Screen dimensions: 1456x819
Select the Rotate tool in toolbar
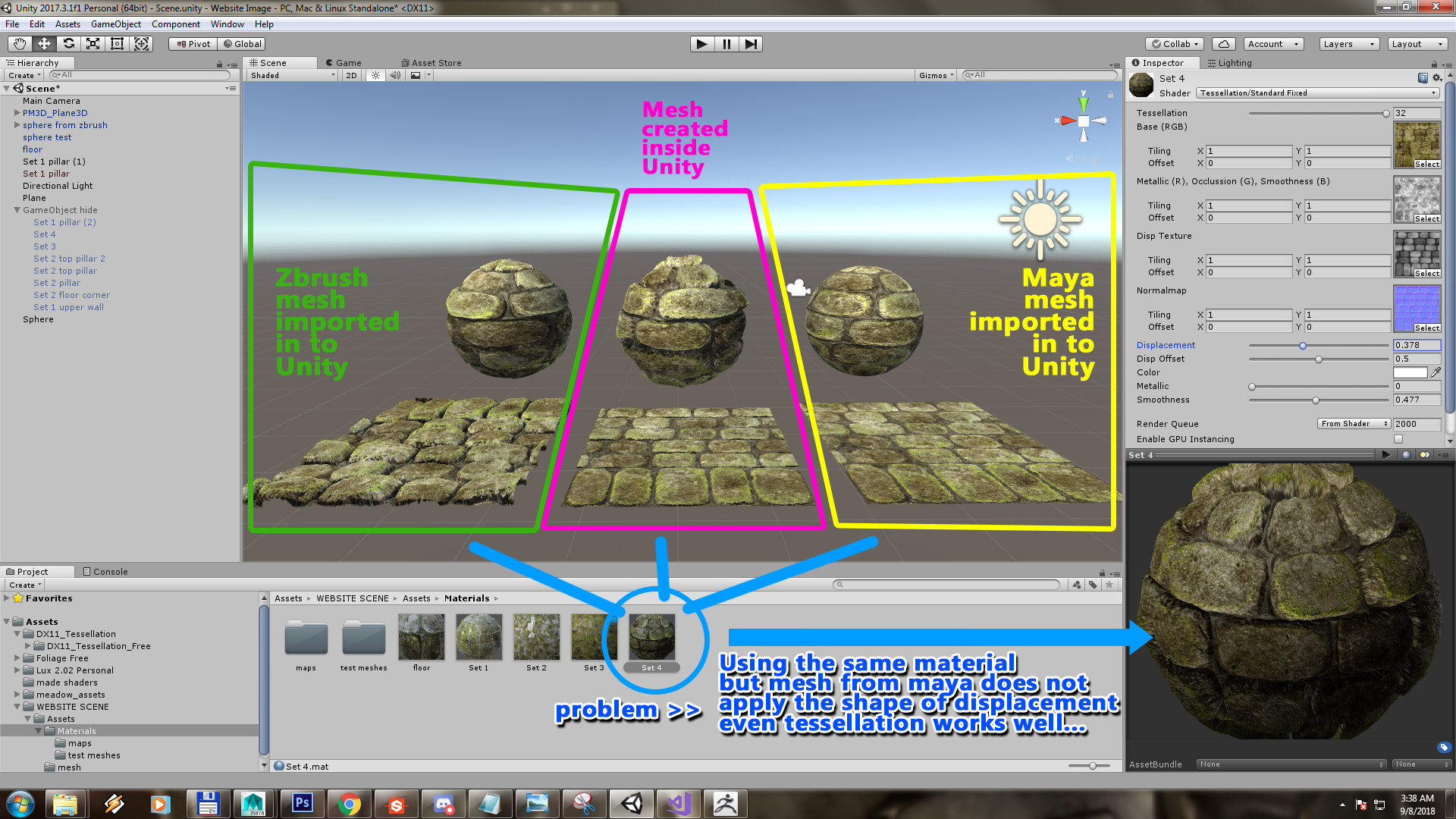(x=68, y=44)
